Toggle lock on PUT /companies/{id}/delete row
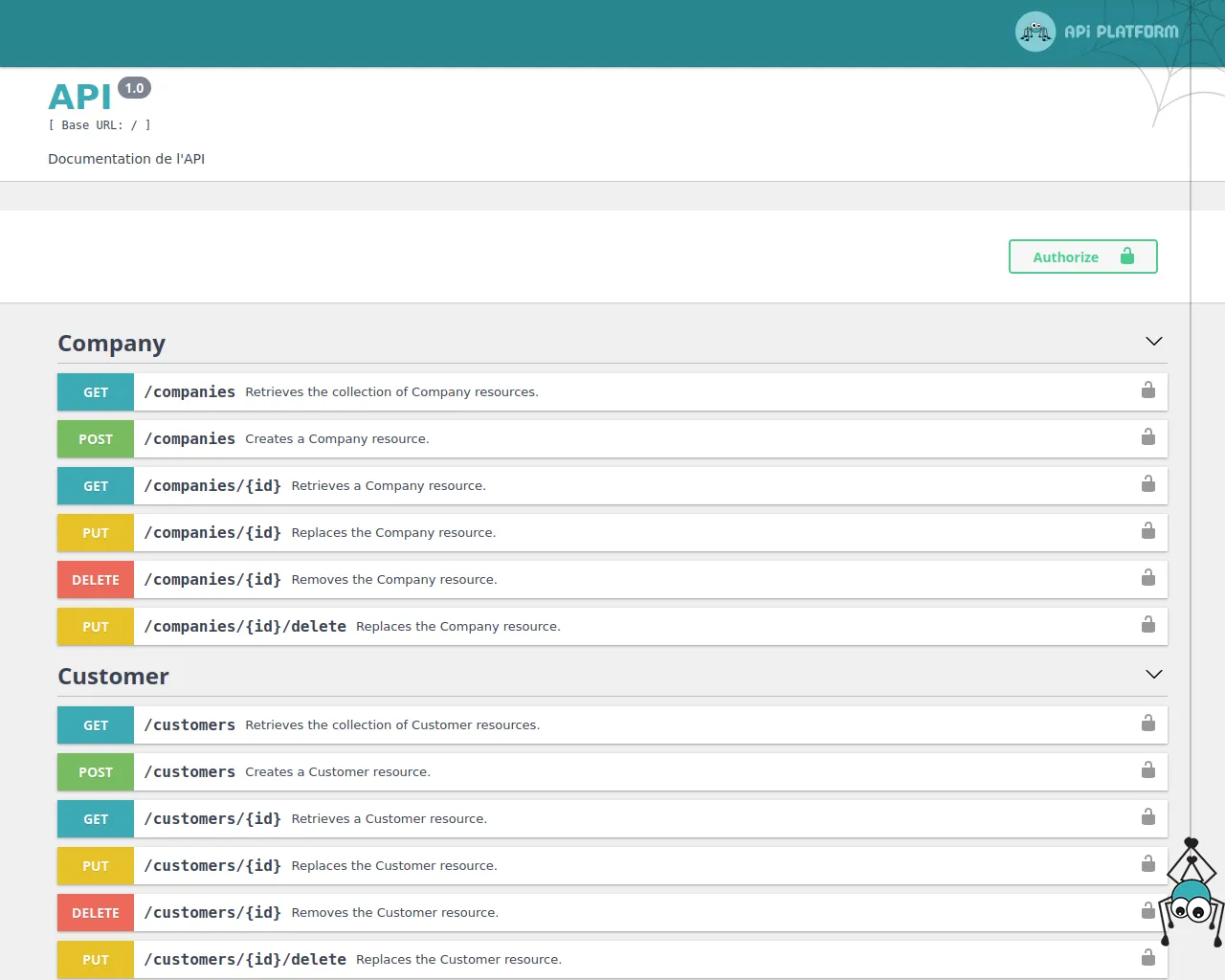Viewport: 1225px width, 980px height. click(1147, 625)
